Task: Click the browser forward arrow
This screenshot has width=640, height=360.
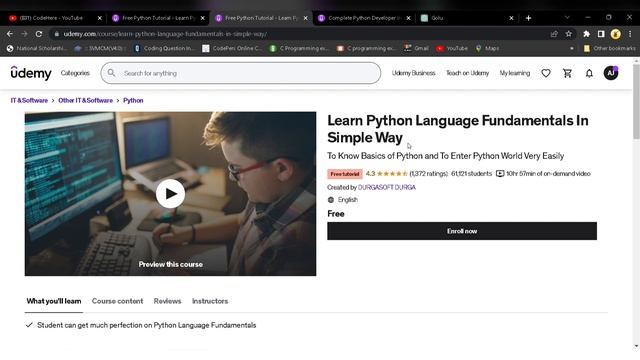Action: (24, 34)
